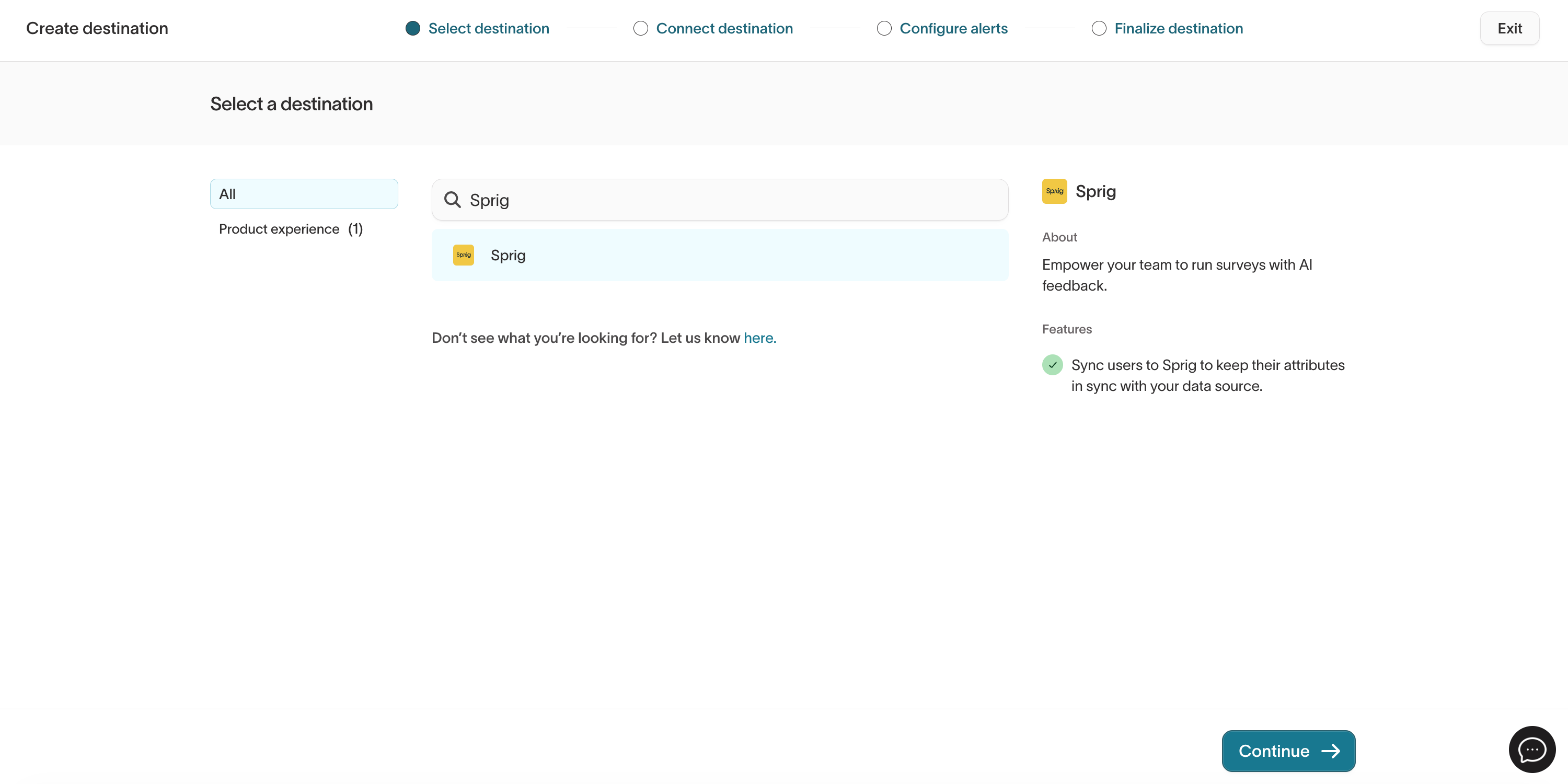The height and width of the screenshot is (784, 1568).
Task: Click the arrow on Continue button
Action: [1331, 751]
